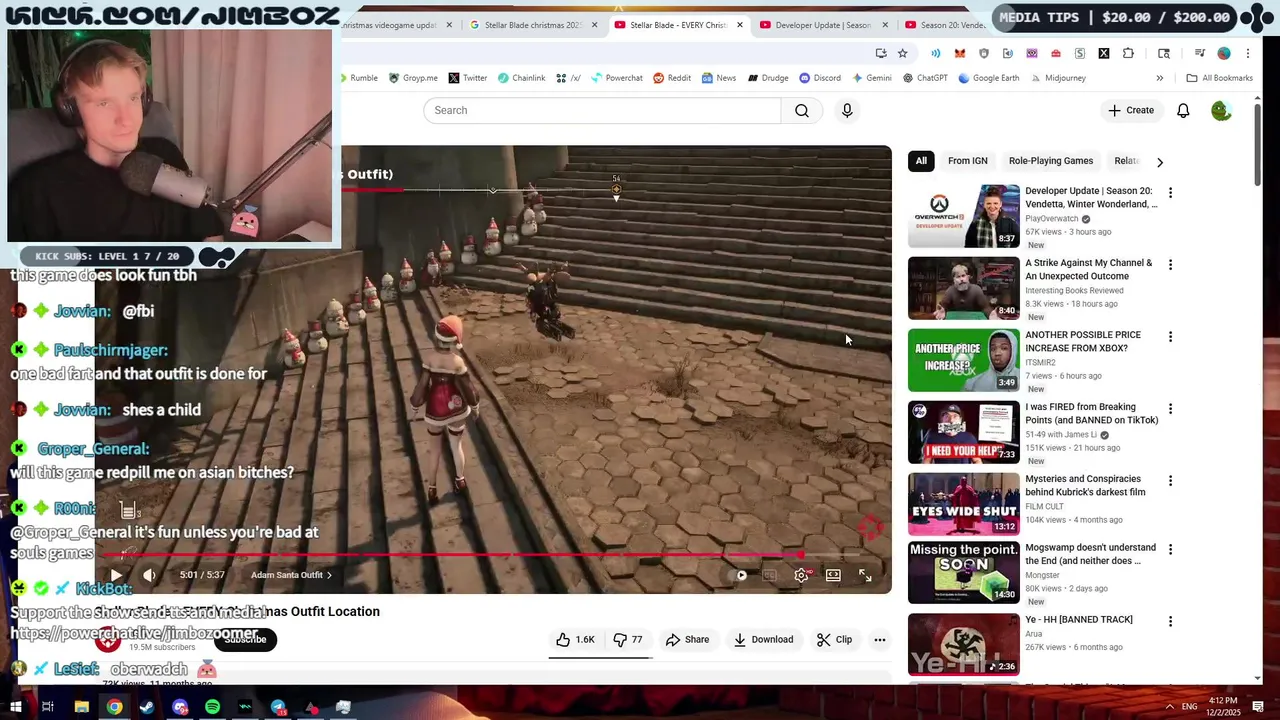Open YouTube account avatar menu
The image size is (1280, 720).
1221,110
